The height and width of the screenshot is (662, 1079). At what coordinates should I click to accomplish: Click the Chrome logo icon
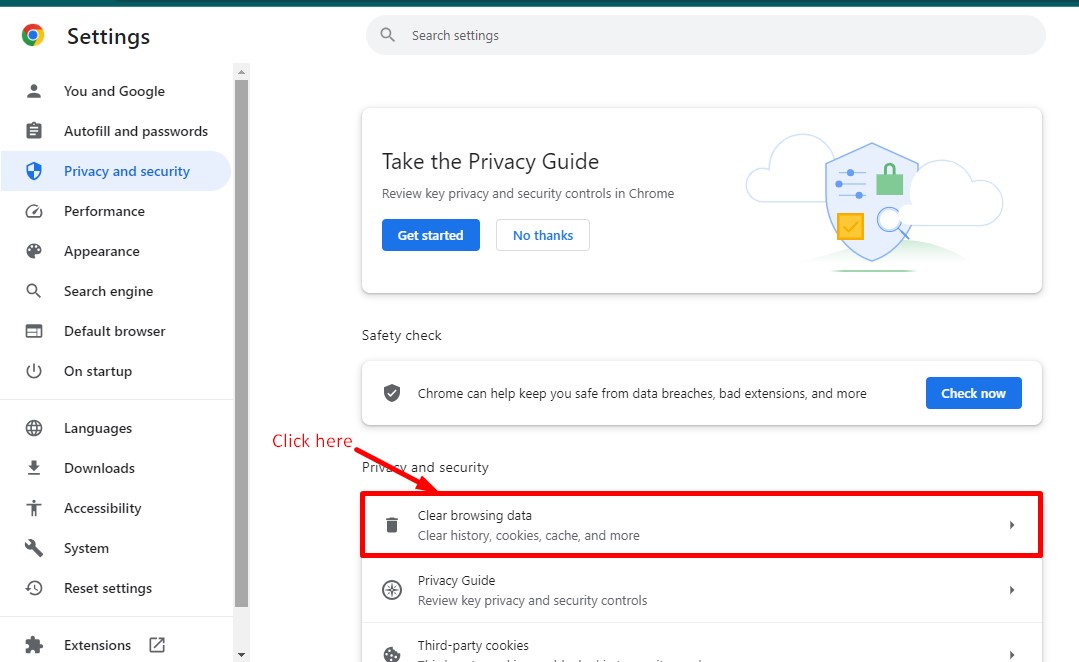pos(33,35)
